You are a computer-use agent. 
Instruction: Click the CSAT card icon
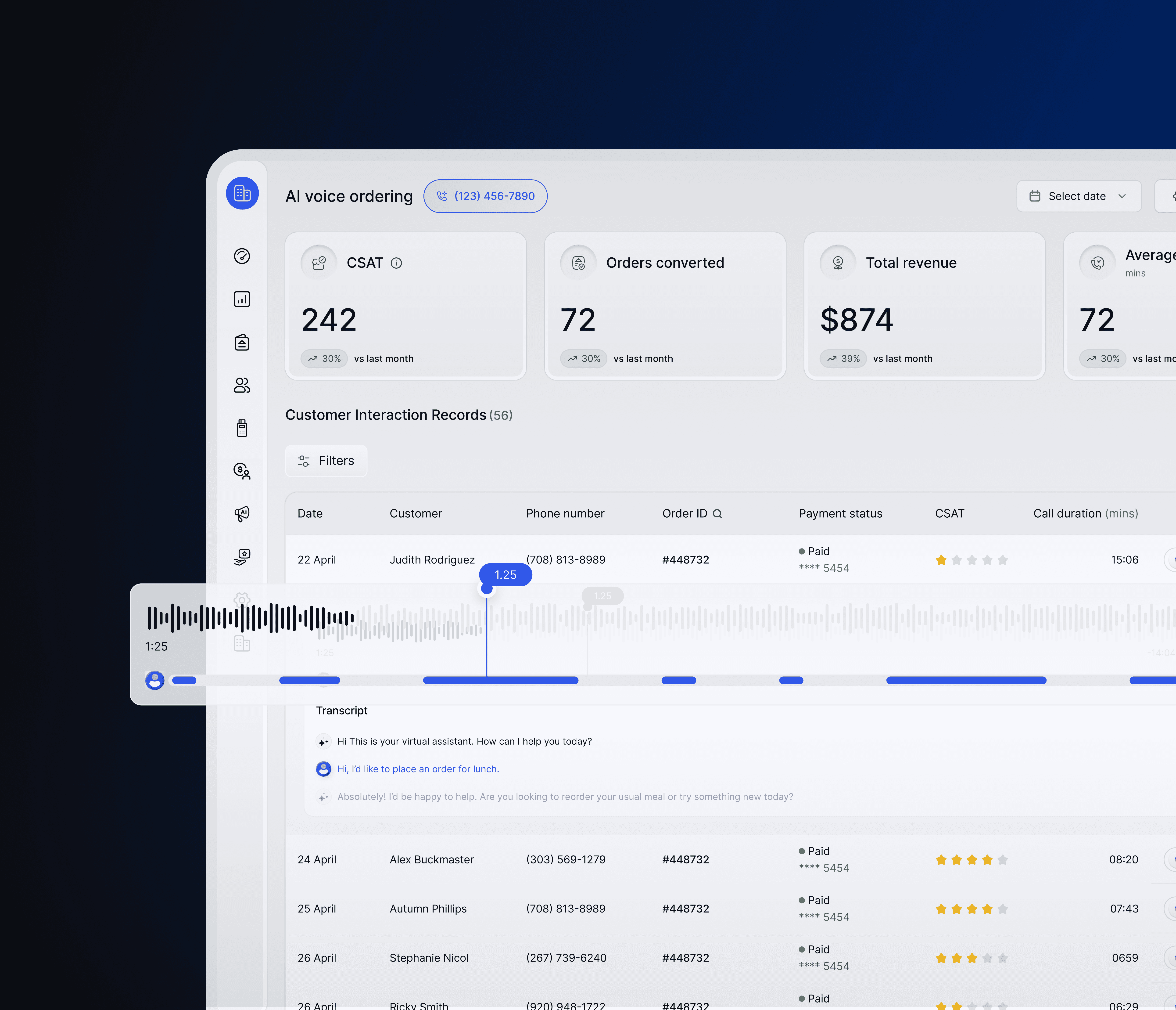coord(319,263)
